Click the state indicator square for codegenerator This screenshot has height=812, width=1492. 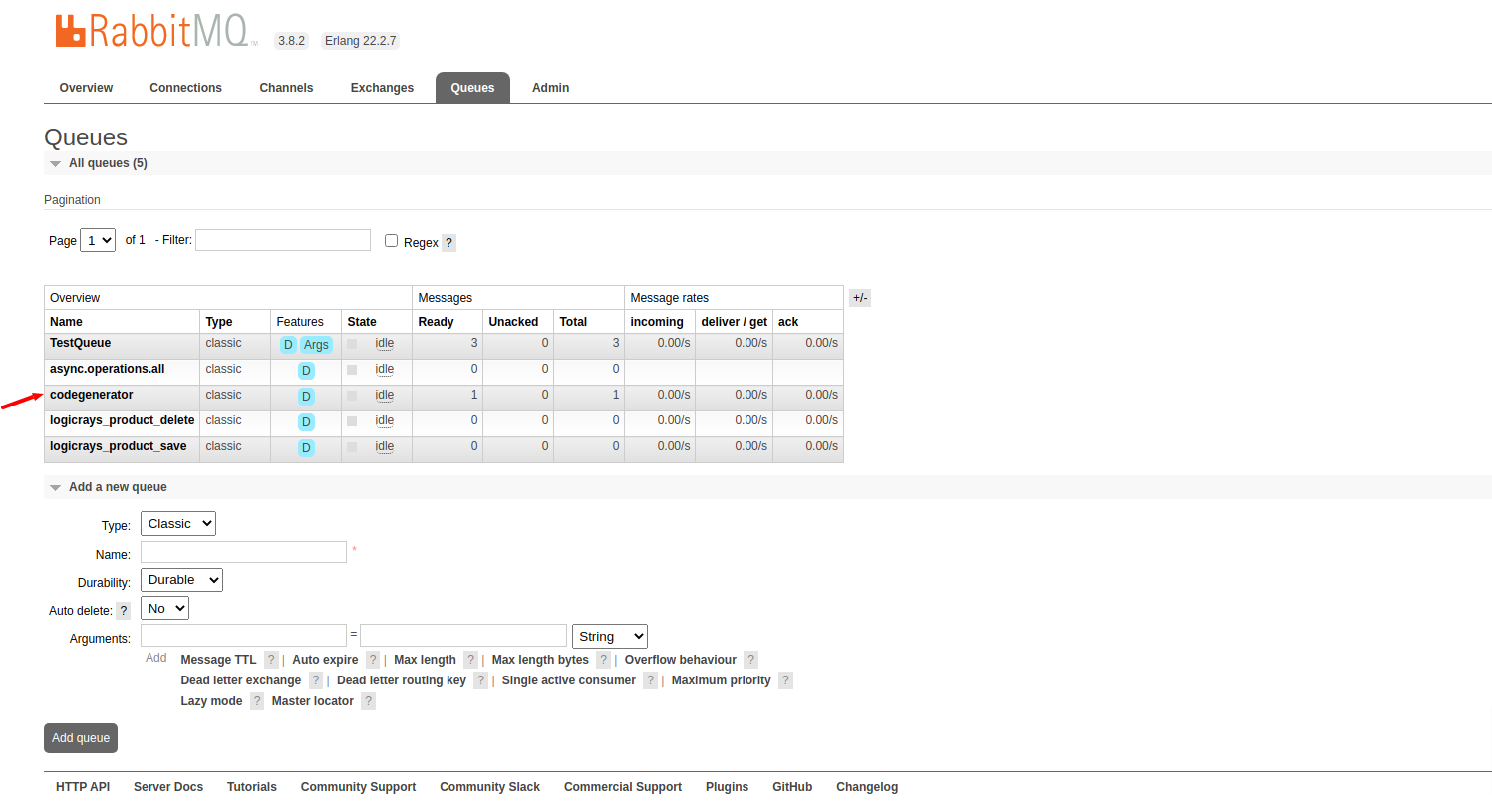[x=352, y=396]
